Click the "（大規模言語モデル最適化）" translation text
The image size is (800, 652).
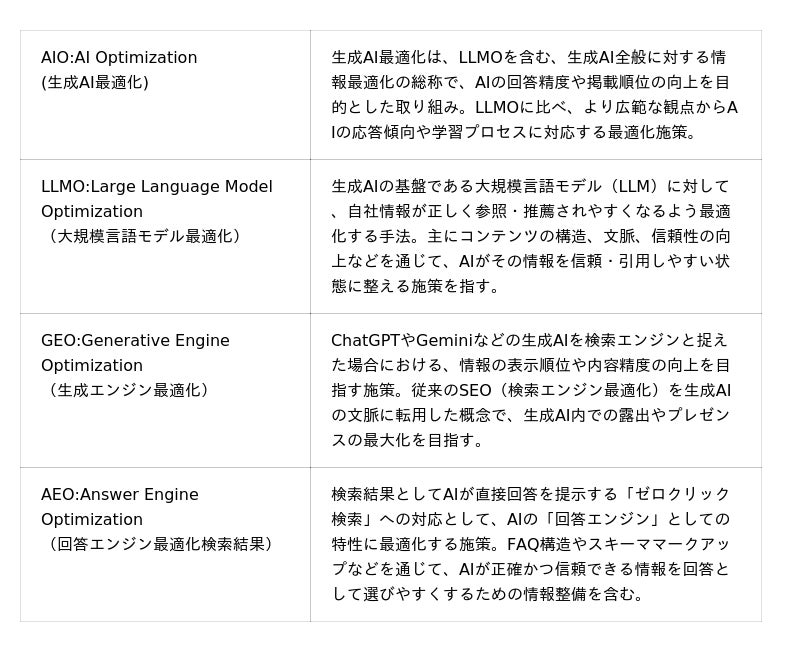pyautogui.click(x=141, y=237)
